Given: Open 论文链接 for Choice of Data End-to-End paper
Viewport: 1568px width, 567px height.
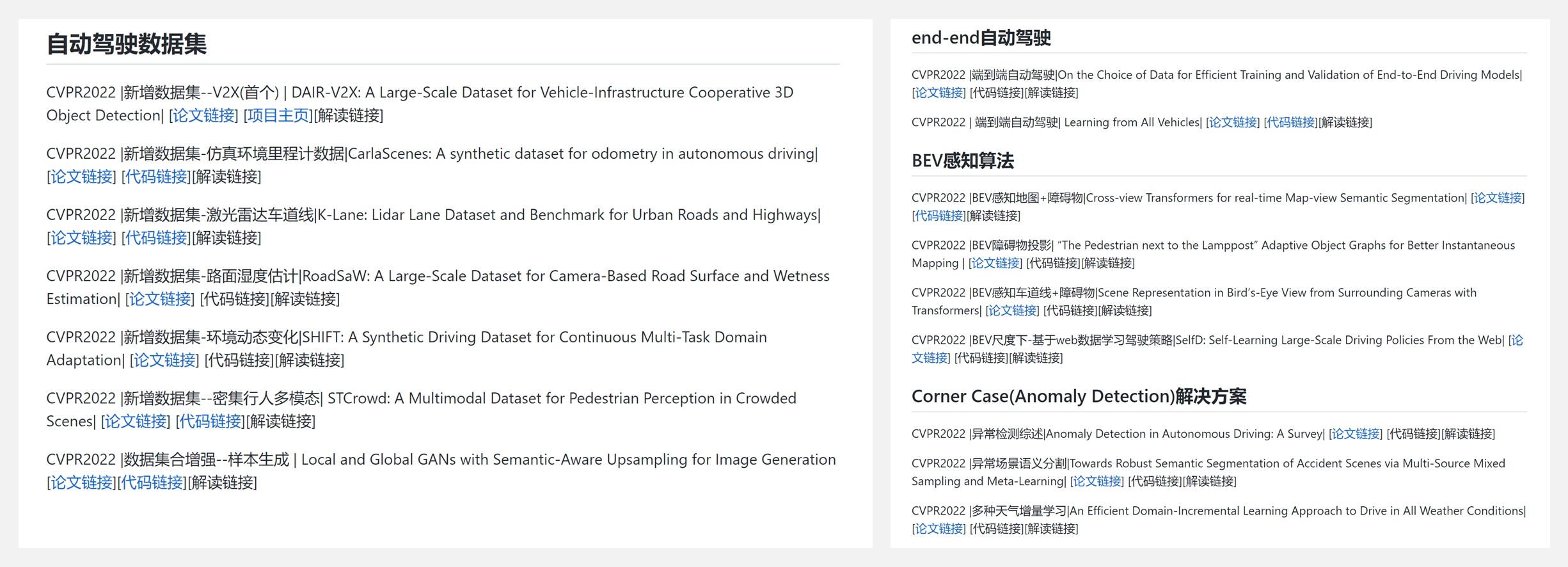Looking at the screenshot, I should tap(938, 93).
